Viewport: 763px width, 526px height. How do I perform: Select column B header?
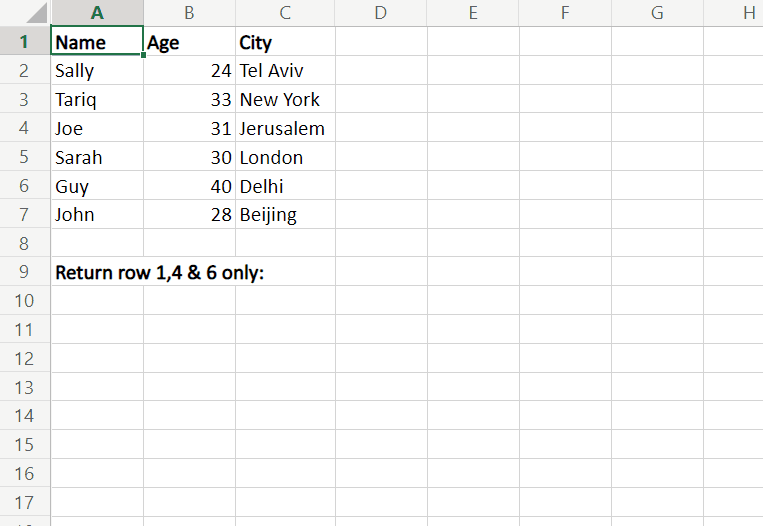click(189, 13)
